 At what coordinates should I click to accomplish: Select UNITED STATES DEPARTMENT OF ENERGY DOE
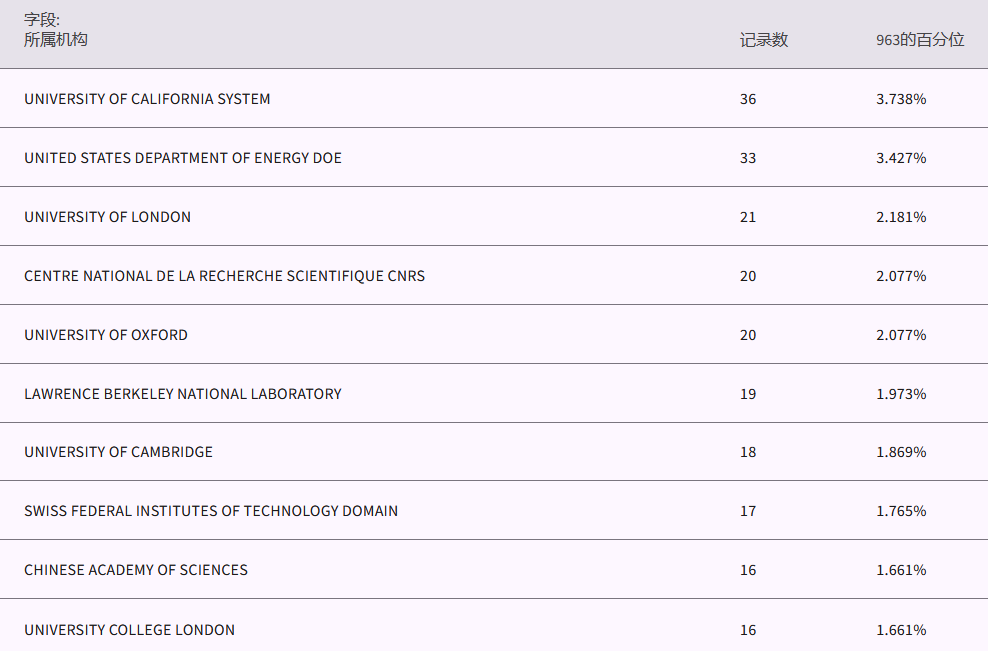[x=183, y=158]
